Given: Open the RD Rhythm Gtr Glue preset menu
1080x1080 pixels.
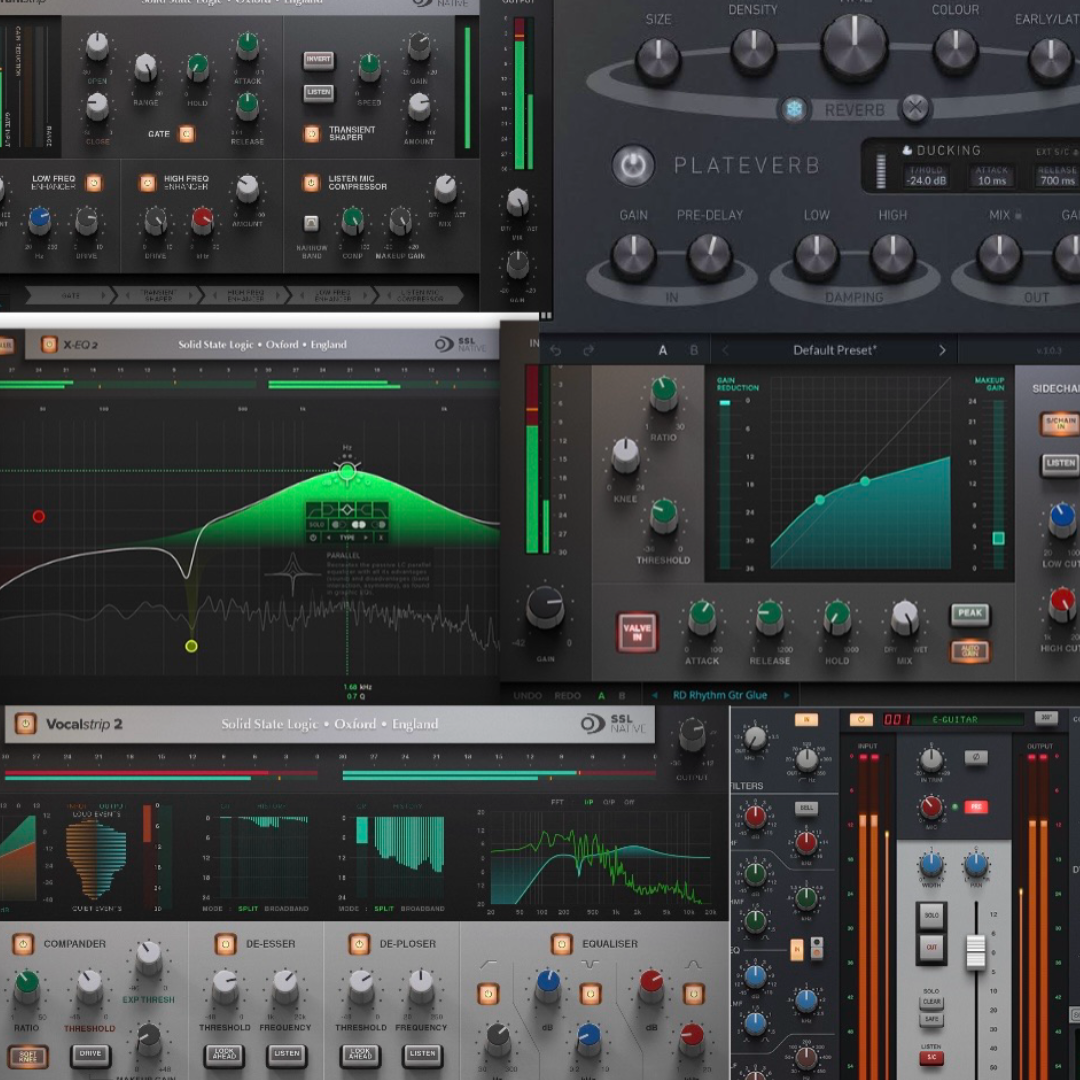Looking at the screenshot, I should [x=720, y=696].
